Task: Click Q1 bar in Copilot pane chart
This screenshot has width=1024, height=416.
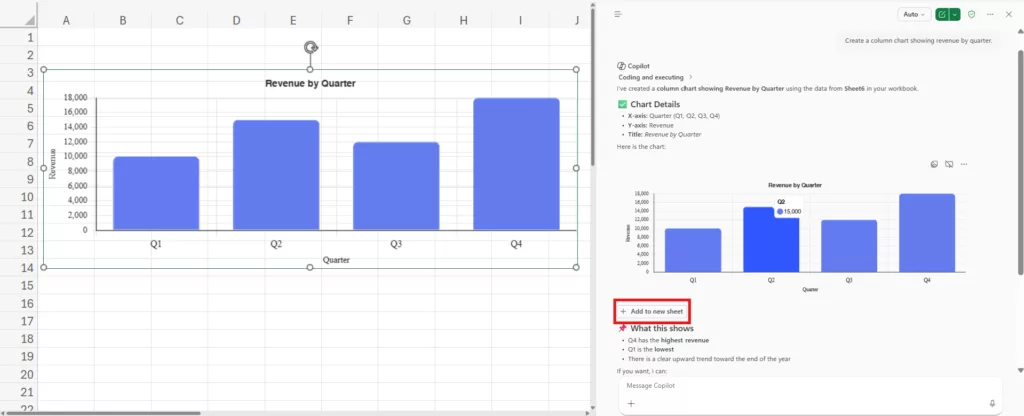Action: (x=693, y=250)
